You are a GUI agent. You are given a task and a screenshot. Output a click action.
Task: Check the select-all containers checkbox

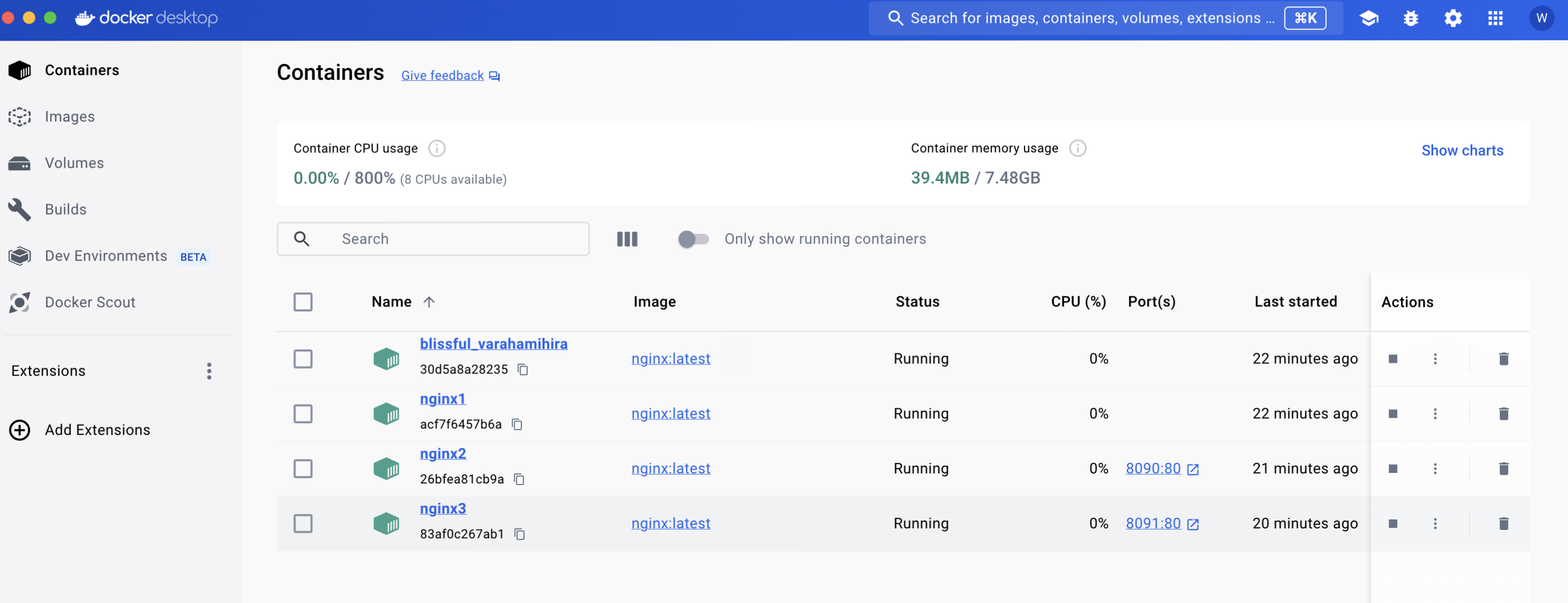point(302,301)
